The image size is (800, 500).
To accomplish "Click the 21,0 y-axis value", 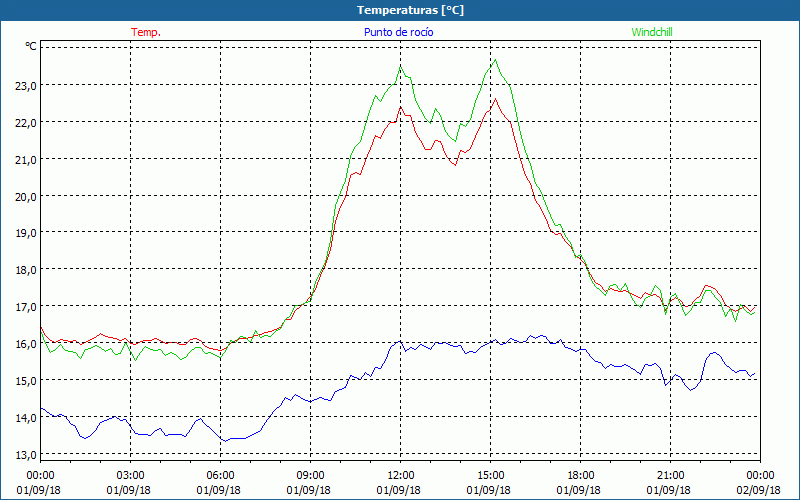I will pos(26,160).
